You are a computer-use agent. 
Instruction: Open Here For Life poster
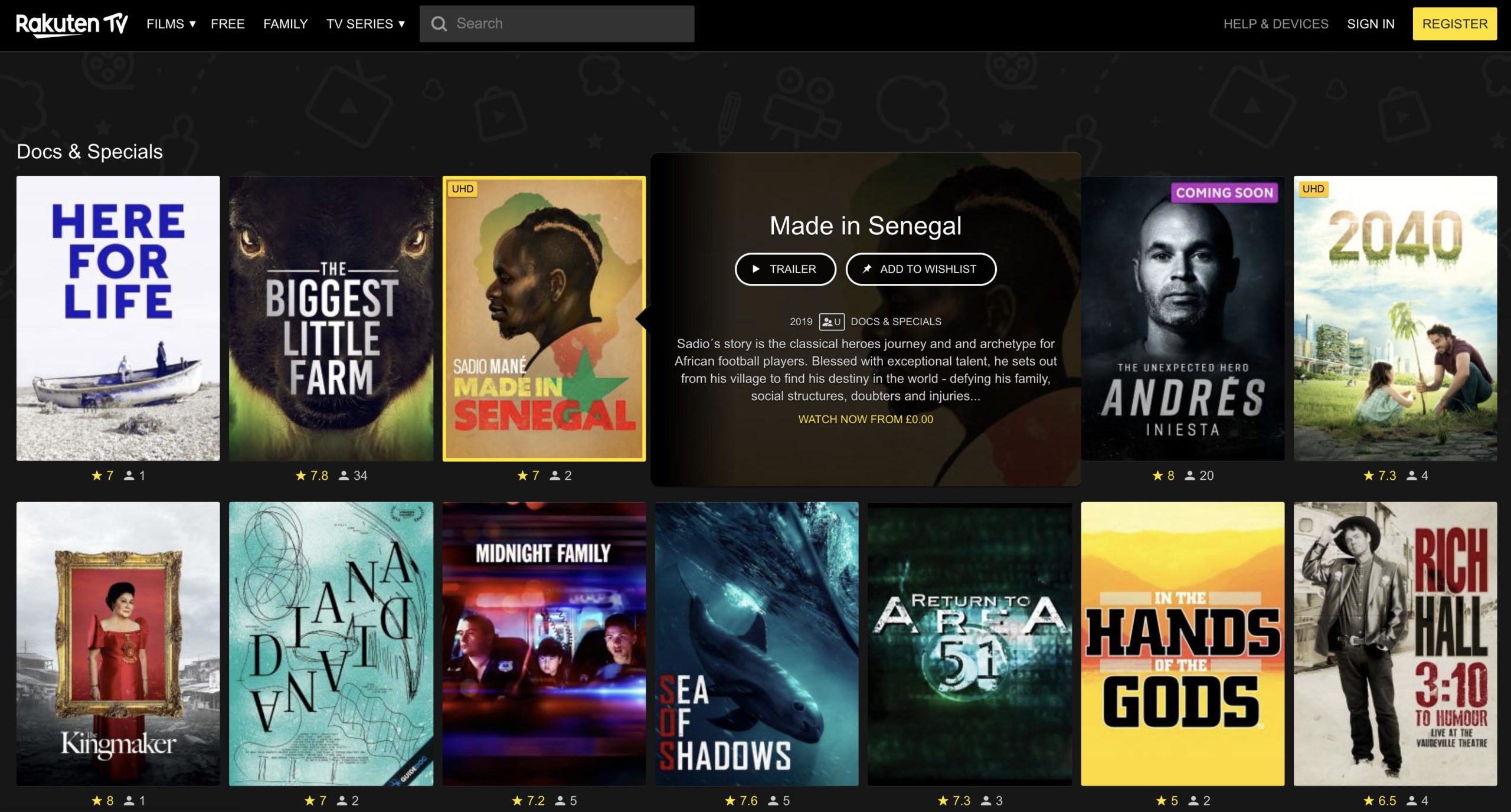point(118,318)
